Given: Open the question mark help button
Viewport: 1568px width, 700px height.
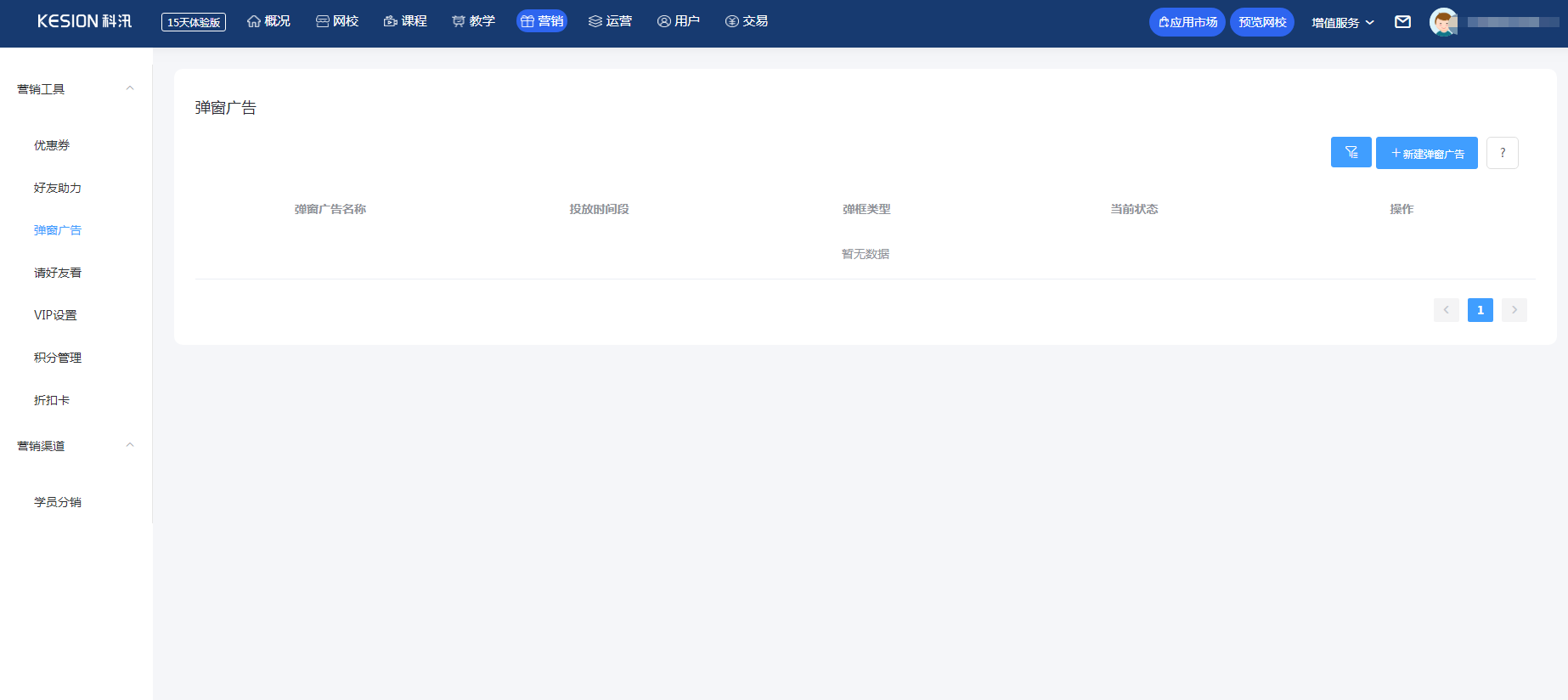Looking at the screenshot, I should point(1503,153).
